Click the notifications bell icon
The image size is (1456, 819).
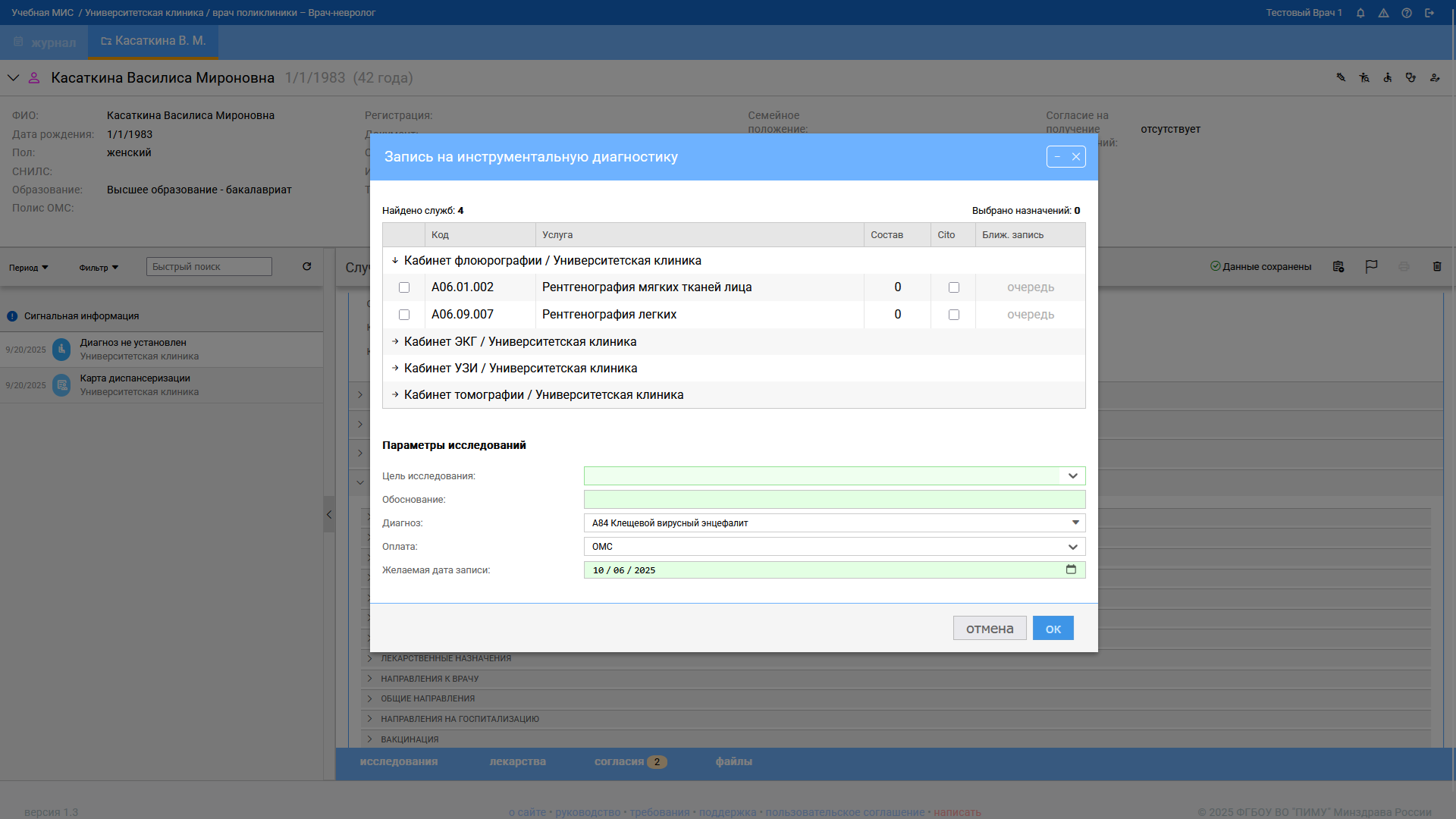point(1360,13)
